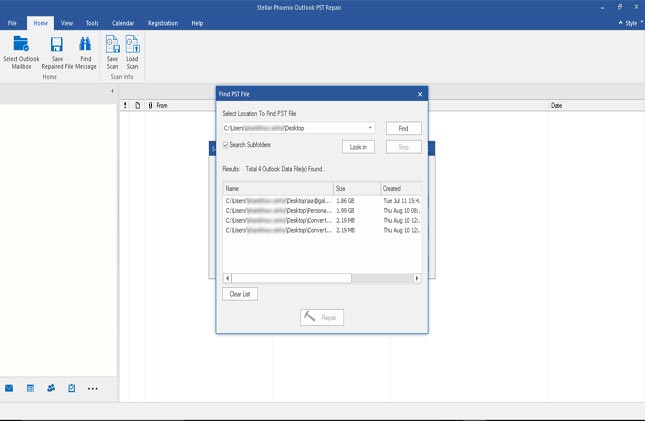Open the Registration ribbon tab
This screenshot has height=421, width=645.
(163, 22)
